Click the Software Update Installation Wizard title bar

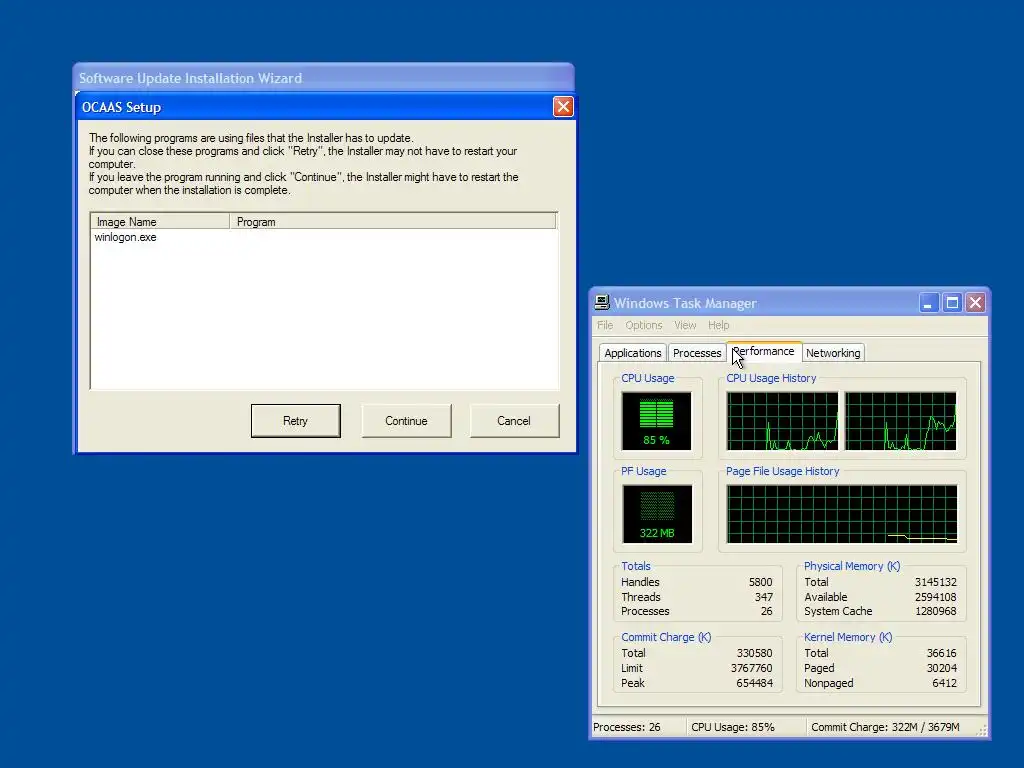324,78
